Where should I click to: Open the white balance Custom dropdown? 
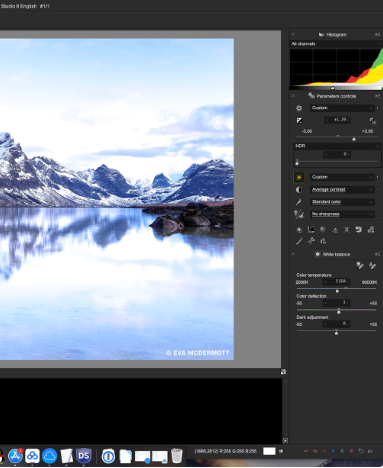[342, 177]
